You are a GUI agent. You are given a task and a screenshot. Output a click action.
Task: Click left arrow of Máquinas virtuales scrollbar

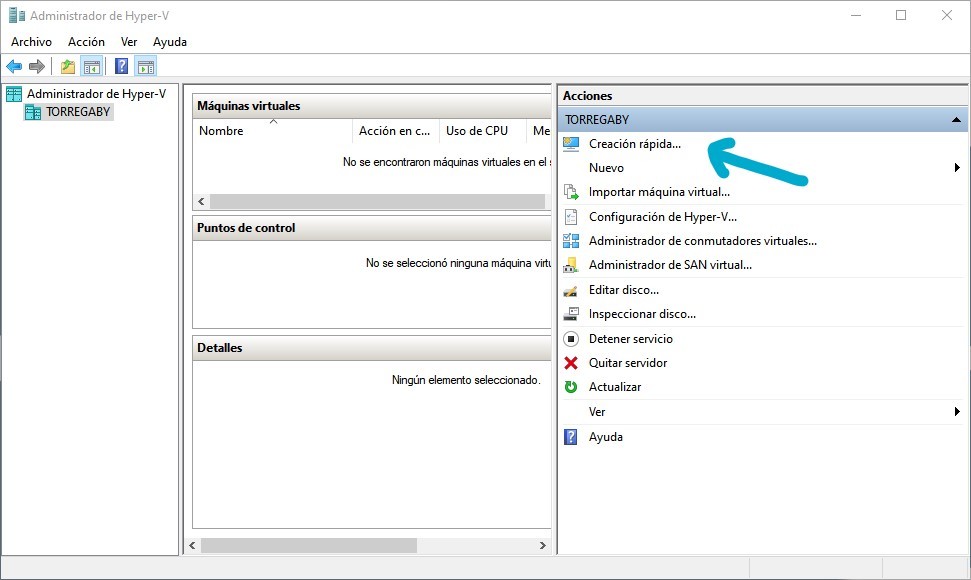[x=201, y=202]
